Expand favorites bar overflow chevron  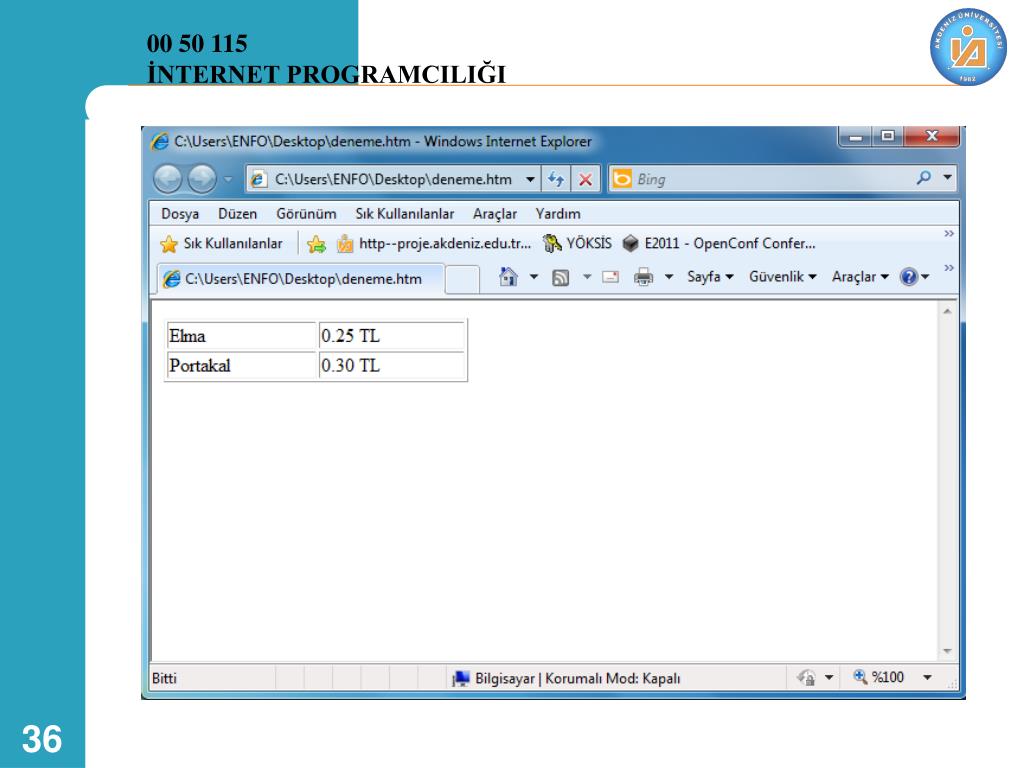tap(948, 234)
